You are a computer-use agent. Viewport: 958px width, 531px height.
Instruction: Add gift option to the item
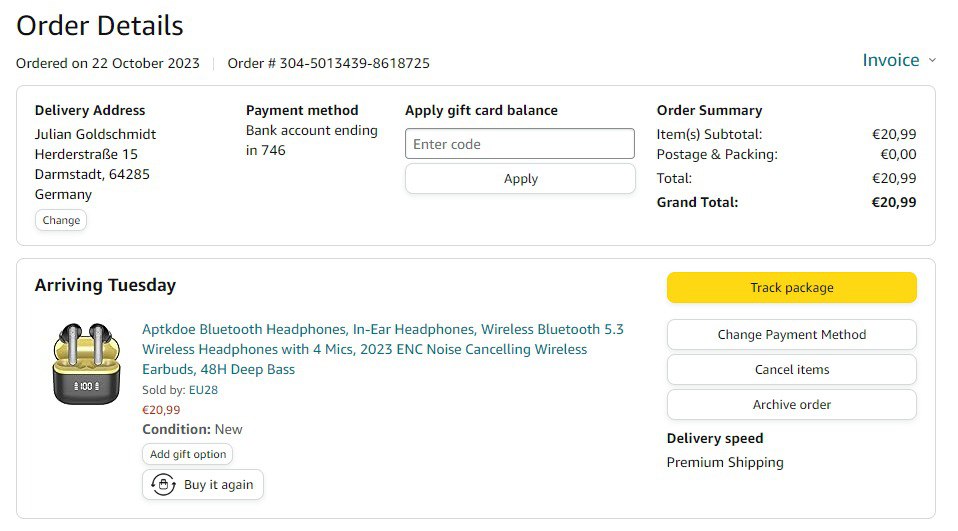[188, 454]
